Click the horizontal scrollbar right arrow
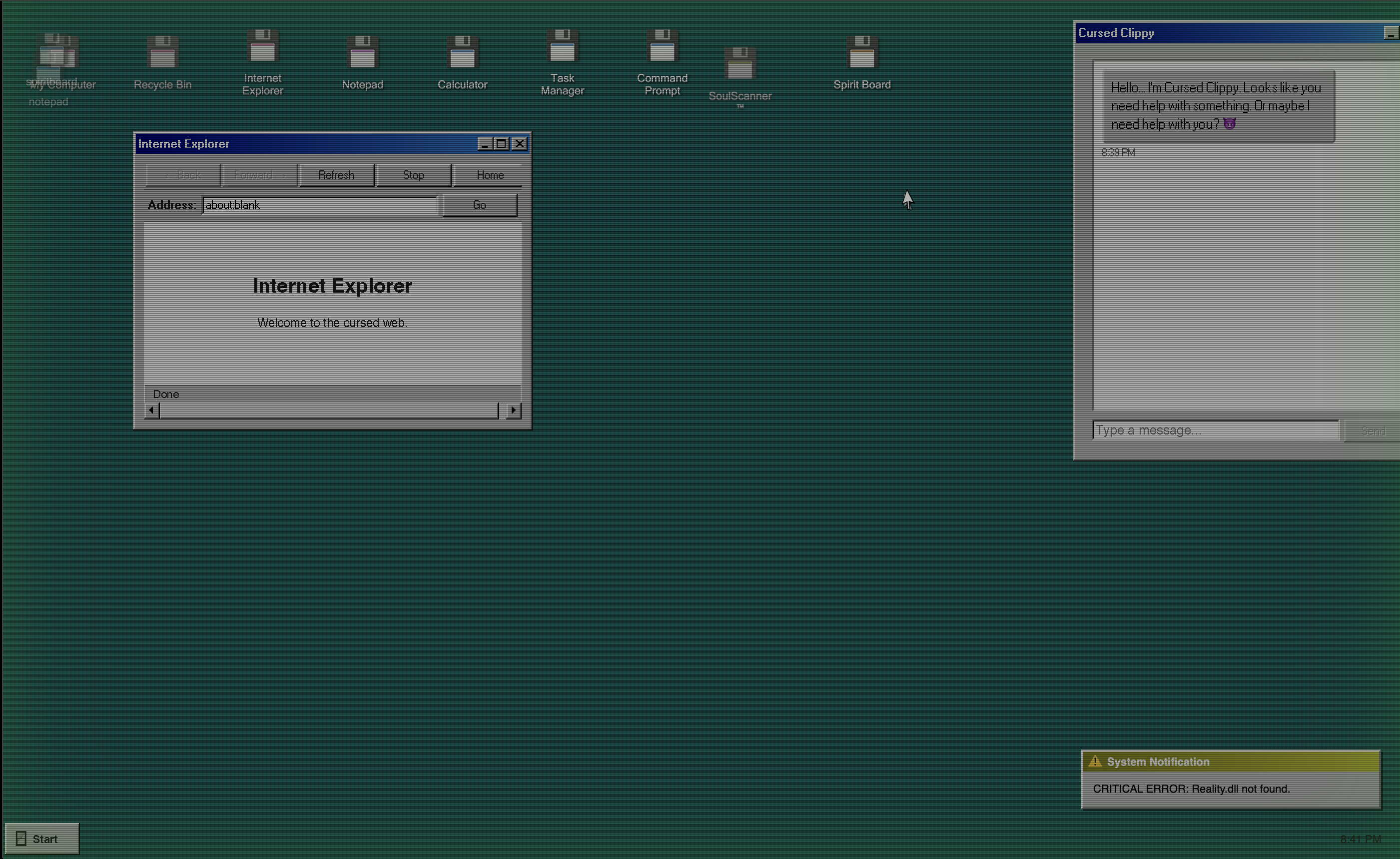This screenshot has height=859, width=1400. coord(513,410)
